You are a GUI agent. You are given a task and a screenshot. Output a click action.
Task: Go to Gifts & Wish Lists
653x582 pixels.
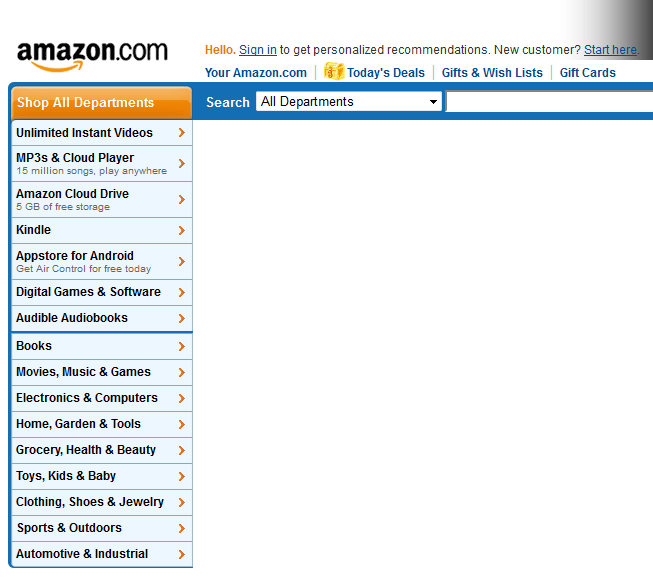[492, 73]
